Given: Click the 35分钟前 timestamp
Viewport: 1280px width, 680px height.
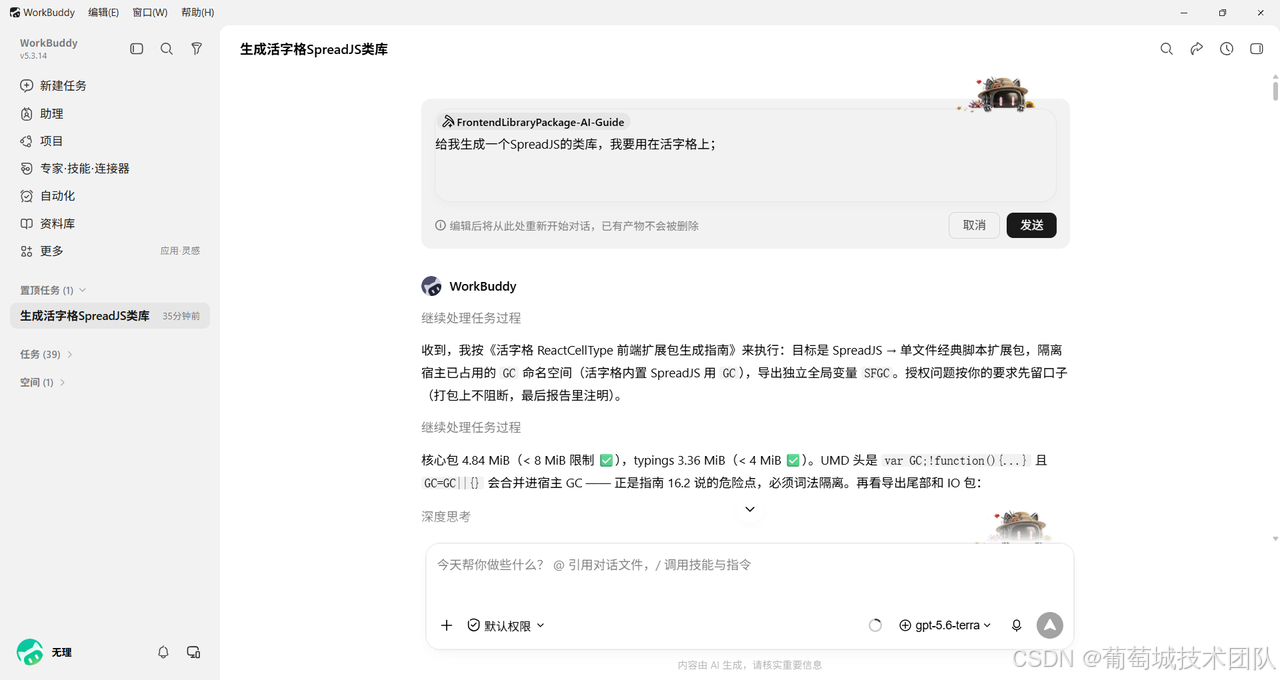Looking at the screenshot, I should click(x=181, y=316).
